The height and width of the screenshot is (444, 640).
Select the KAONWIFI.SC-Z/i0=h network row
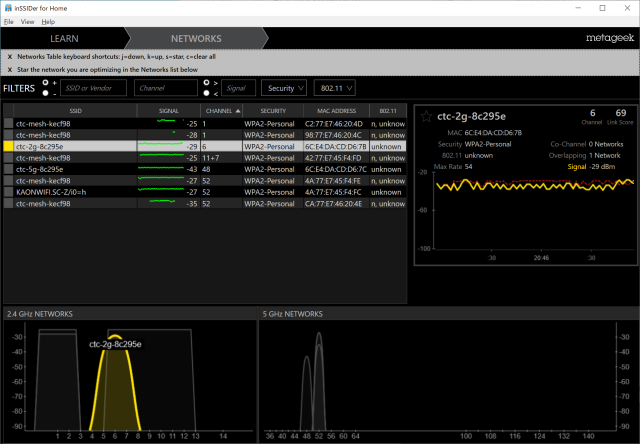point(205,192)
